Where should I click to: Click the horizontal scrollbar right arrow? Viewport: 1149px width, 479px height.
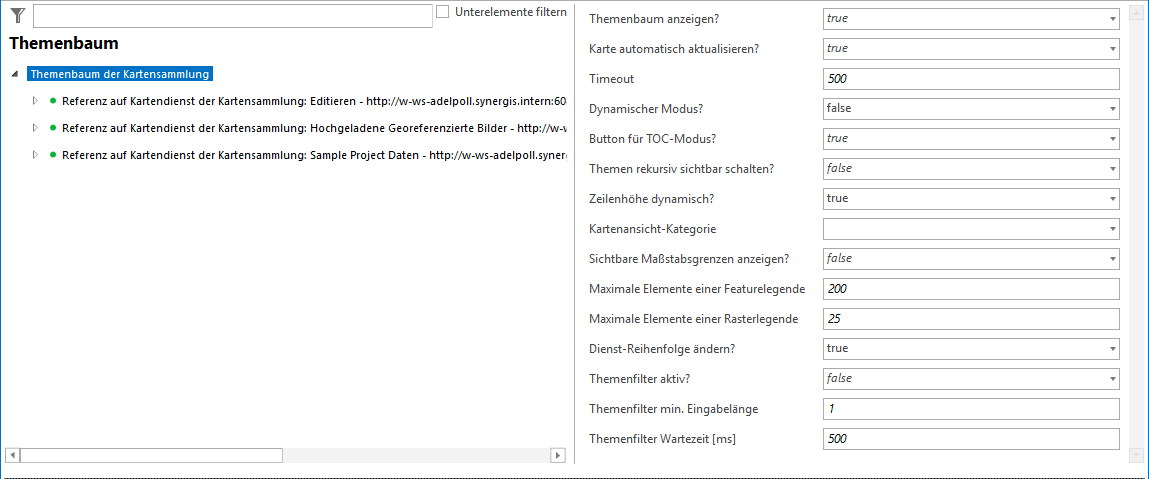tap(560, 455)
